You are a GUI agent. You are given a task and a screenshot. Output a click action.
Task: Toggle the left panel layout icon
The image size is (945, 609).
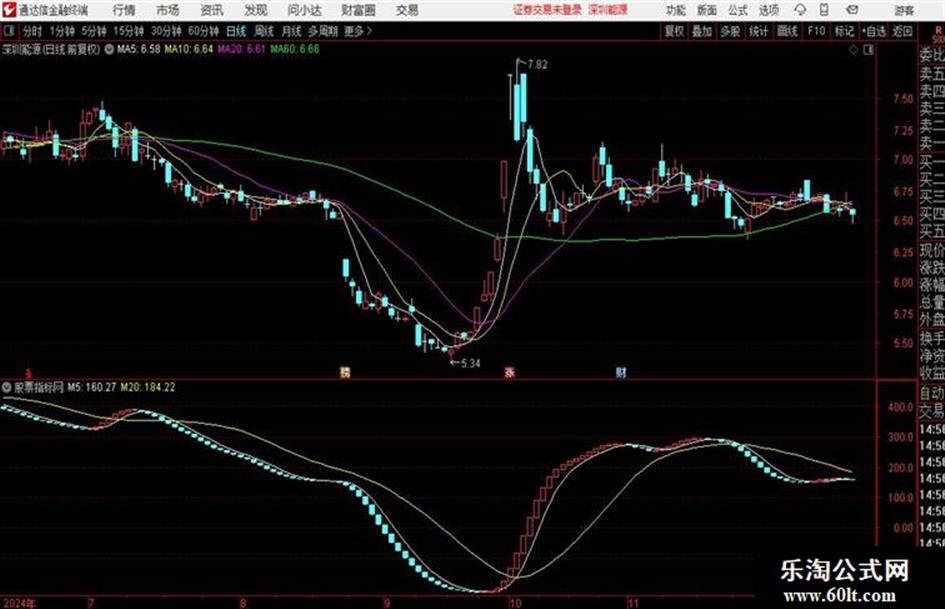(8, 31)
